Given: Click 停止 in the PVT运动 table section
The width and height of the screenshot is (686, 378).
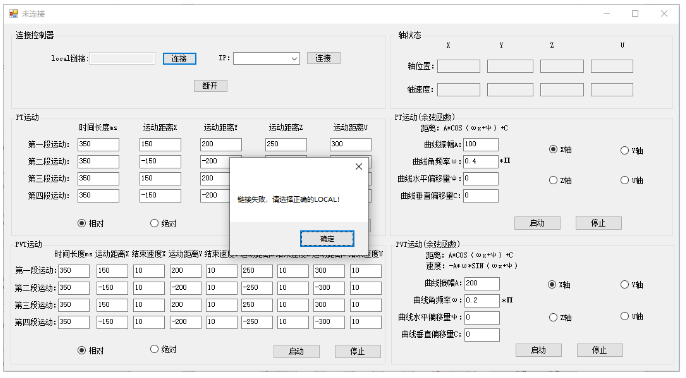Looking at the screenshot, I should click(x=358, y=351).
